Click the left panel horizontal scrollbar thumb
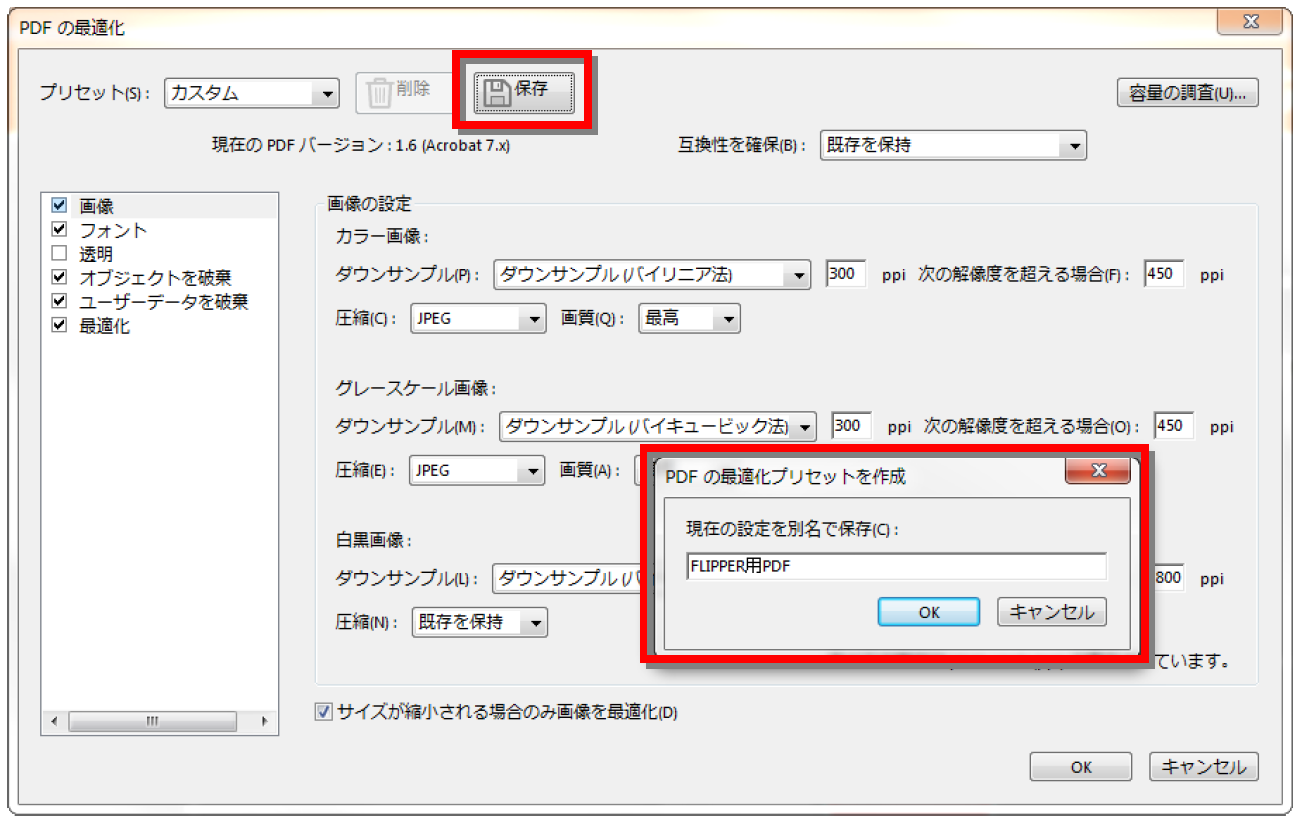 click(152, 721)
